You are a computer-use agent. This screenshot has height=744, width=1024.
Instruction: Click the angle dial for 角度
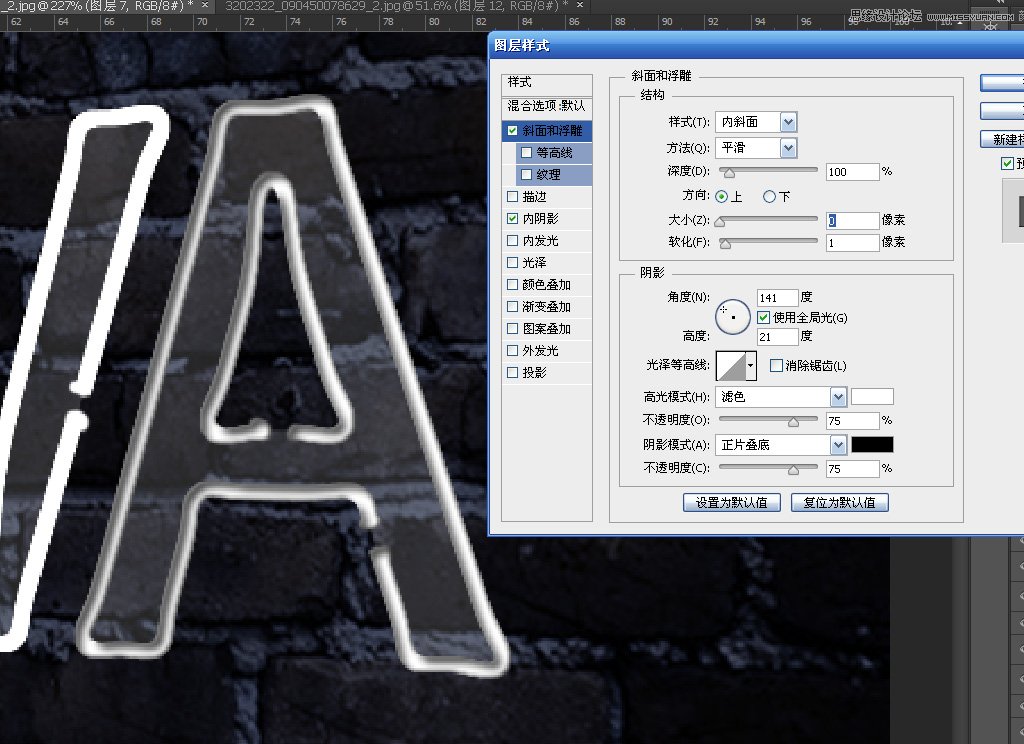(733, 316)
